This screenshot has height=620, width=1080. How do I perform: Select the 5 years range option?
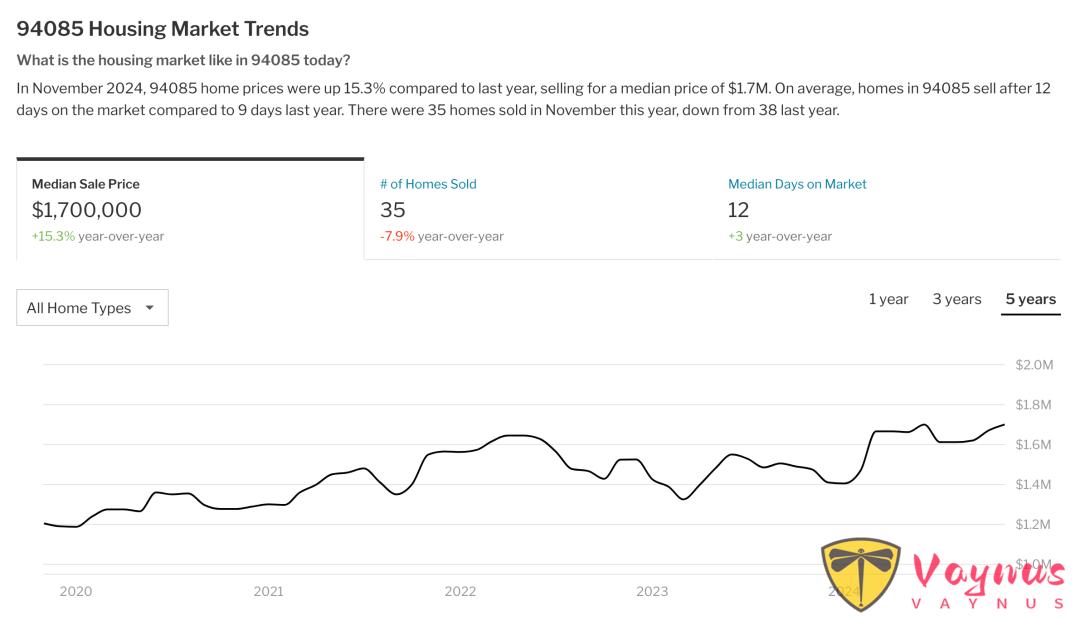pyautogui.click(x=1030, y=299)
